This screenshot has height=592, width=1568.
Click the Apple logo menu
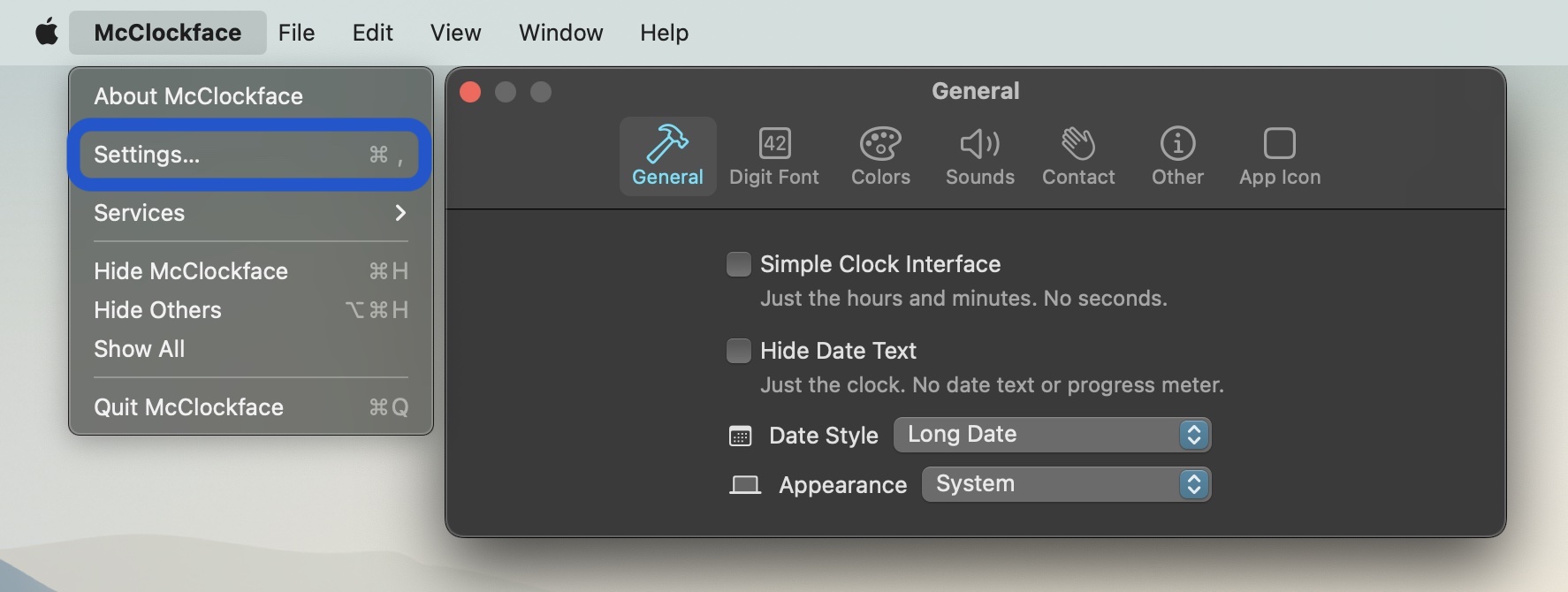point(46,33)
